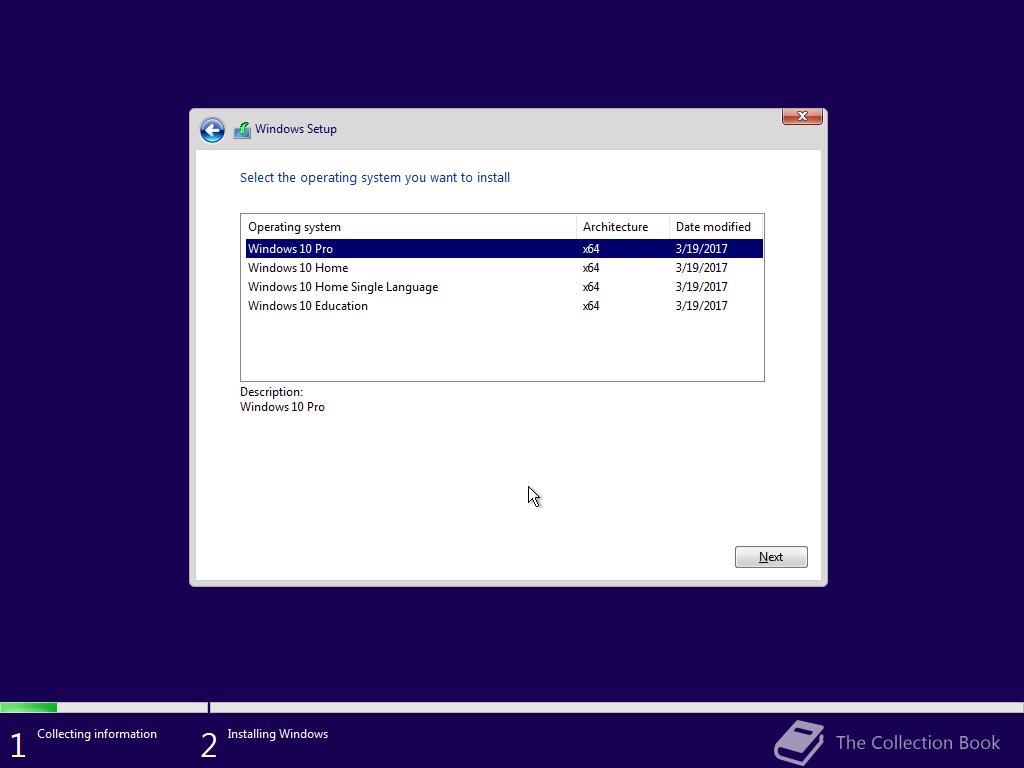Select the Windows 10 Pro row
This screenshot has height=768, width=1024.
[504, 249]
